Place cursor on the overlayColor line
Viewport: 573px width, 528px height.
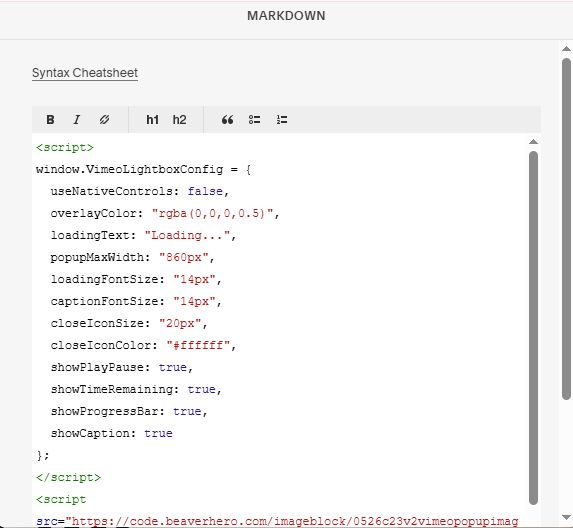click(x=165, y=213)
